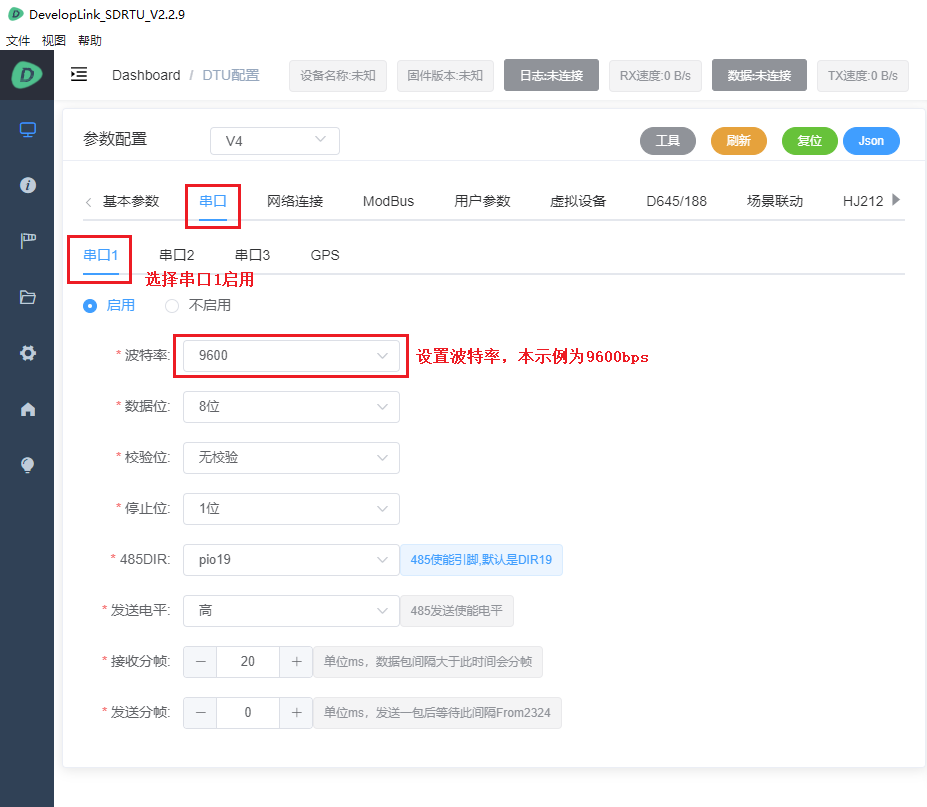The image size is (927, 807).
Task: Click the 刷新 refresh button
Action: coord(738,141)
